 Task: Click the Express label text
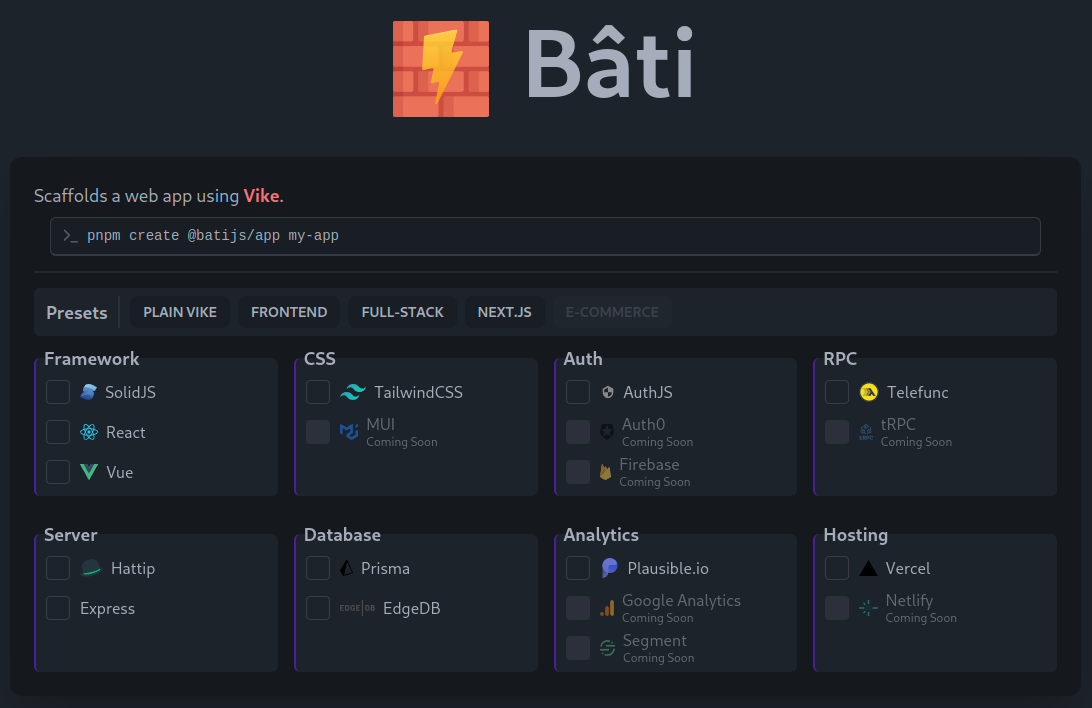click(x=107, y=608)
